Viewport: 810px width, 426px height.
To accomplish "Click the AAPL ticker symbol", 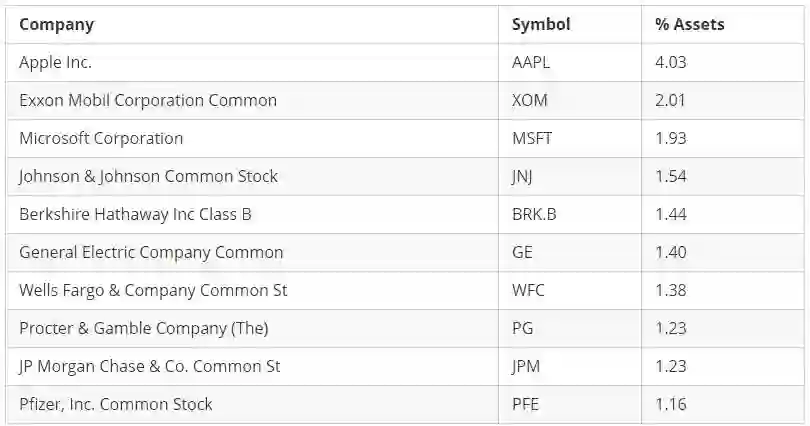I will click(531, 62).
